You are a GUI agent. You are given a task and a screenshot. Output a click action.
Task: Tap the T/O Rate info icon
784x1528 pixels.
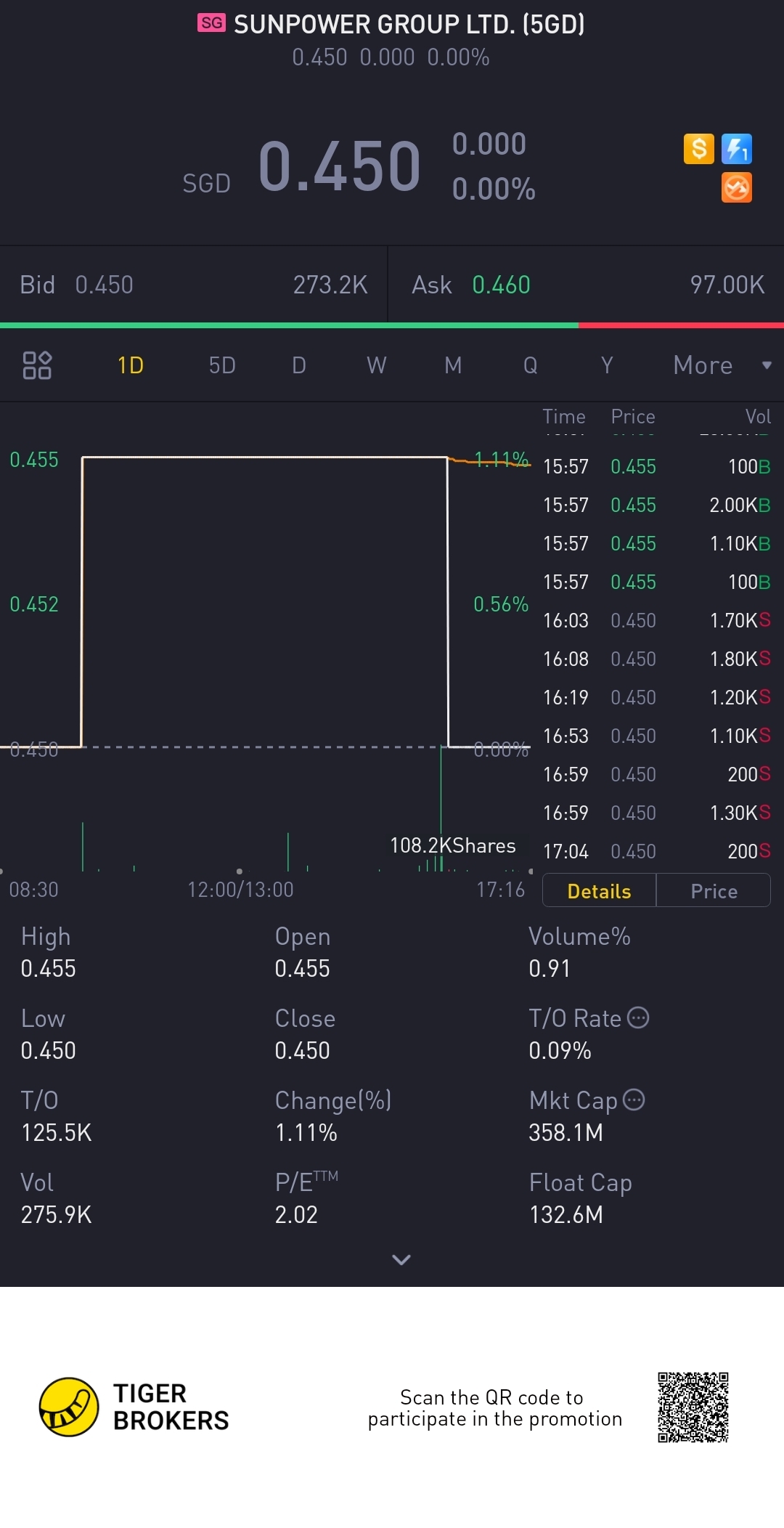tap(638, 1017)
